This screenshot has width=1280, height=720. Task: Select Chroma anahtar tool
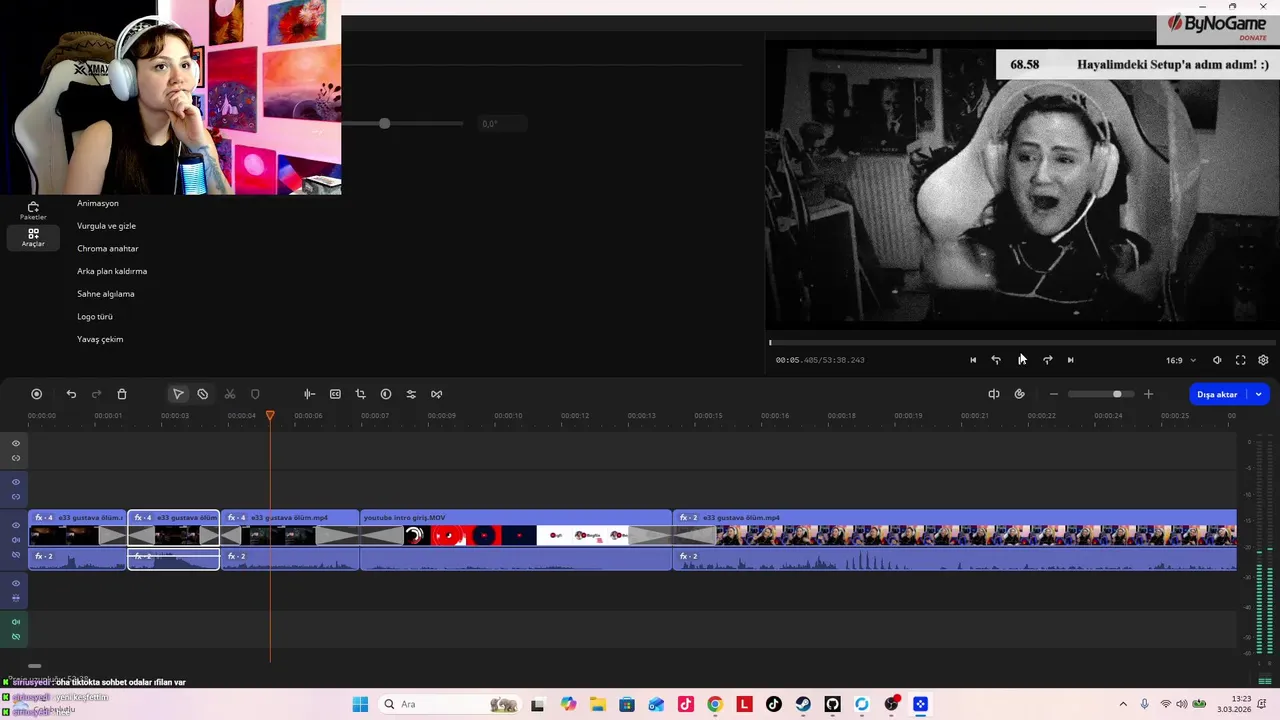pos(108,249)
